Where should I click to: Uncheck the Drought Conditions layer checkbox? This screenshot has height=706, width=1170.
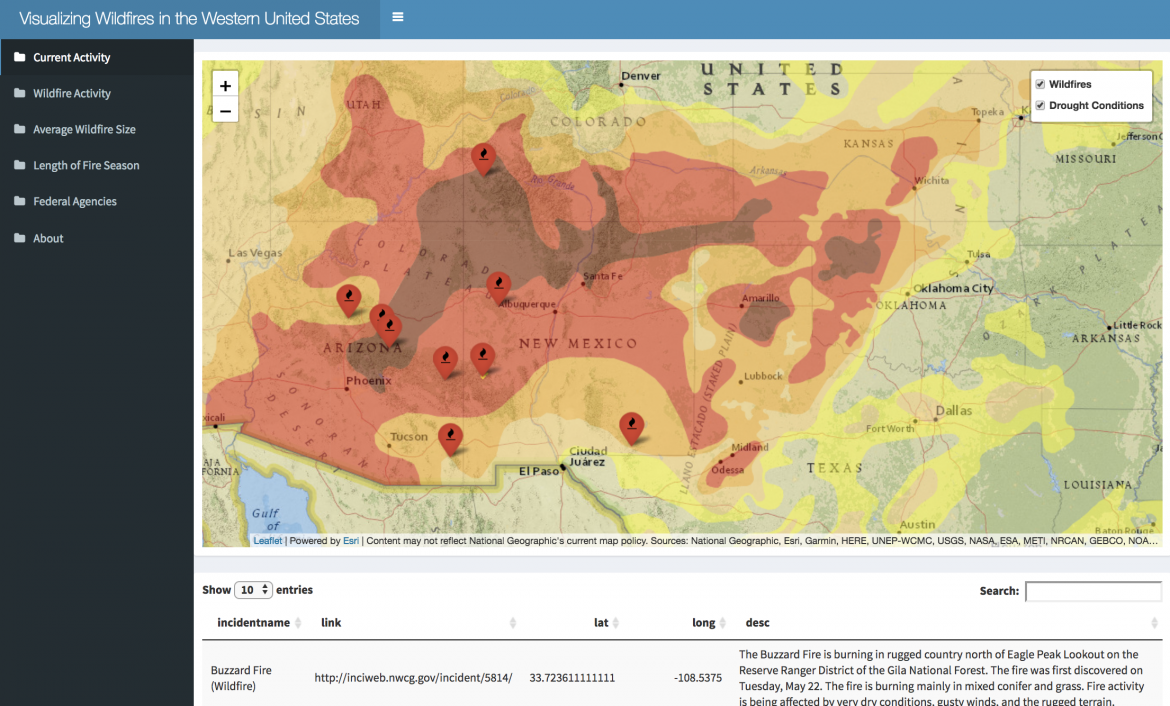(1040, 105)
